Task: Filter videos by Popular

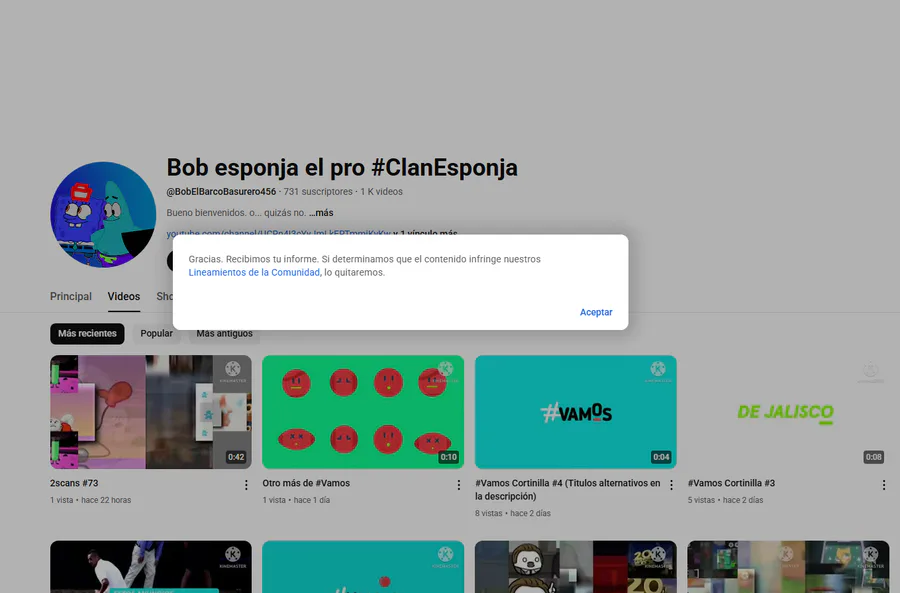Action: click(156, 334)
